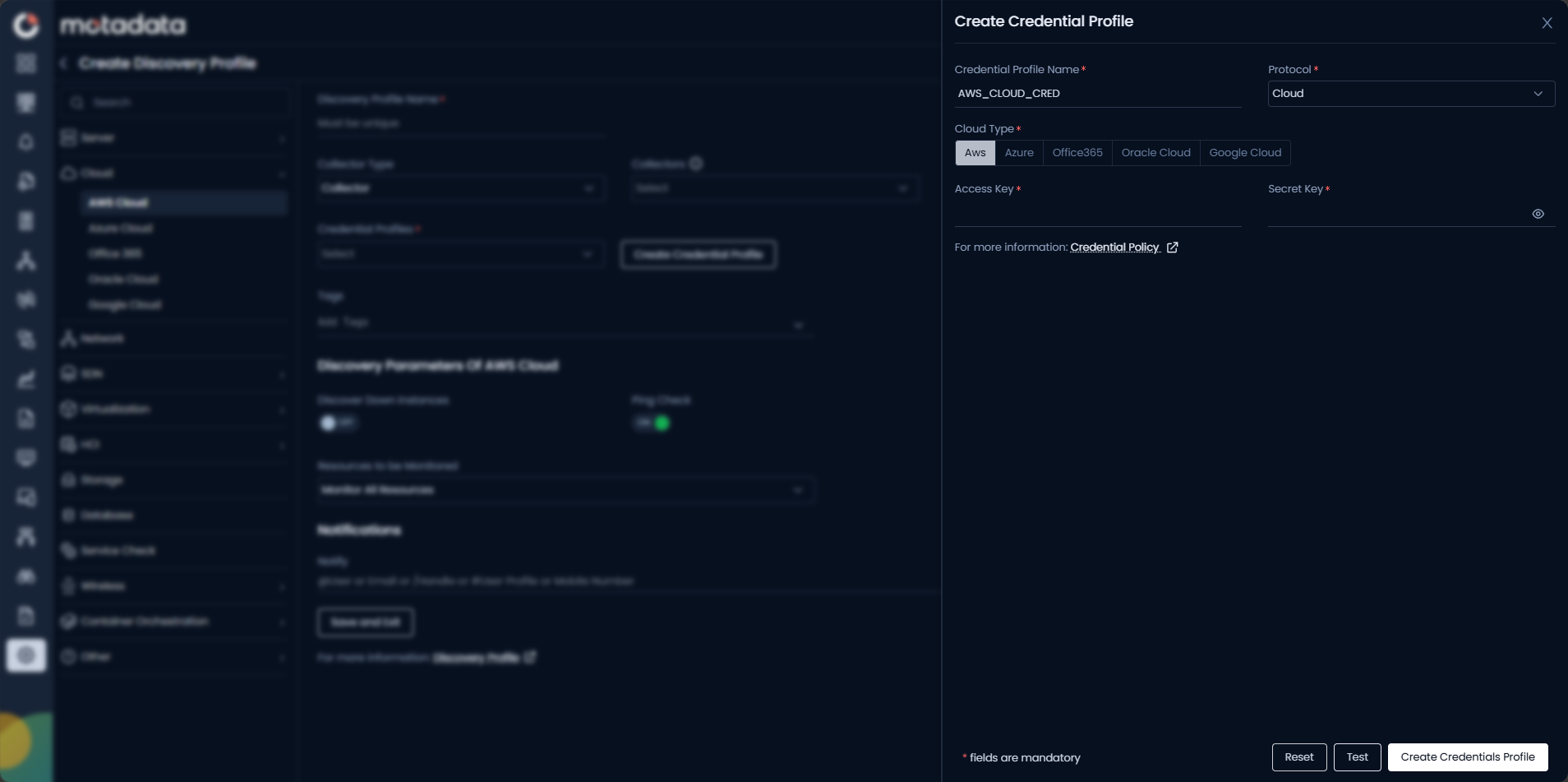Open alerts bell icon in left rail
This screenshot has height=782, width=1568.
26,142
